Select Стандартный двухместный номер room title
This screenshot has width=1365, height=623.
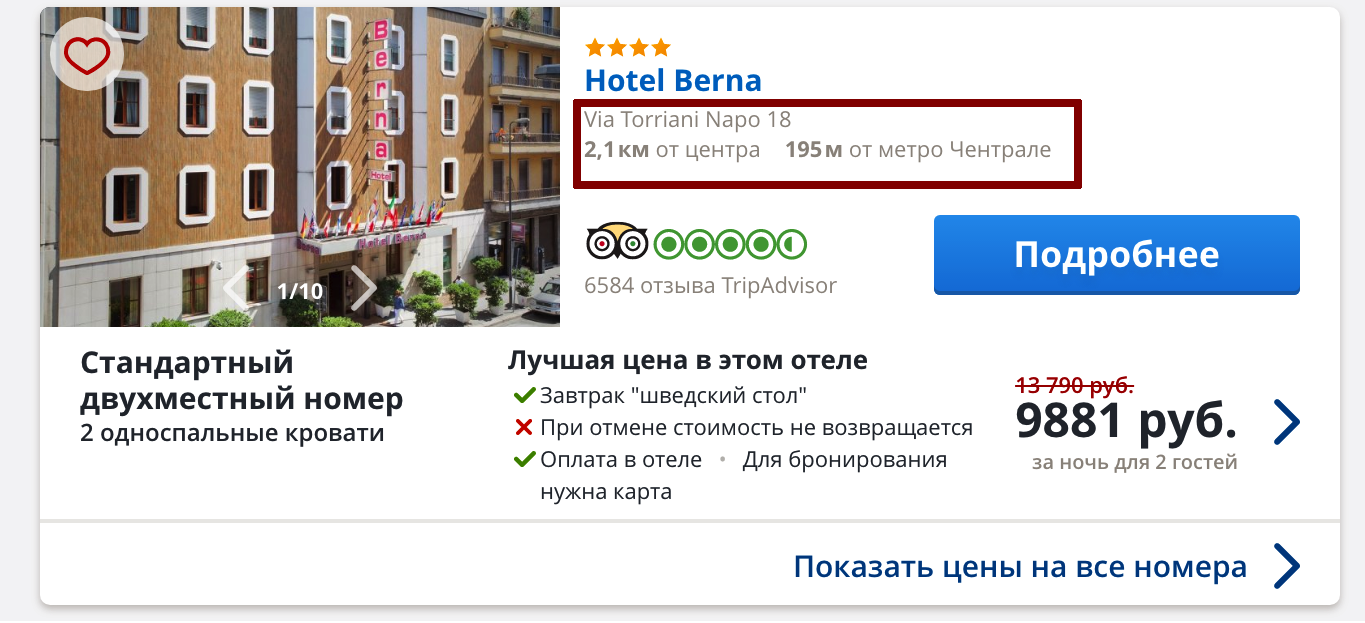coord(242,380)
